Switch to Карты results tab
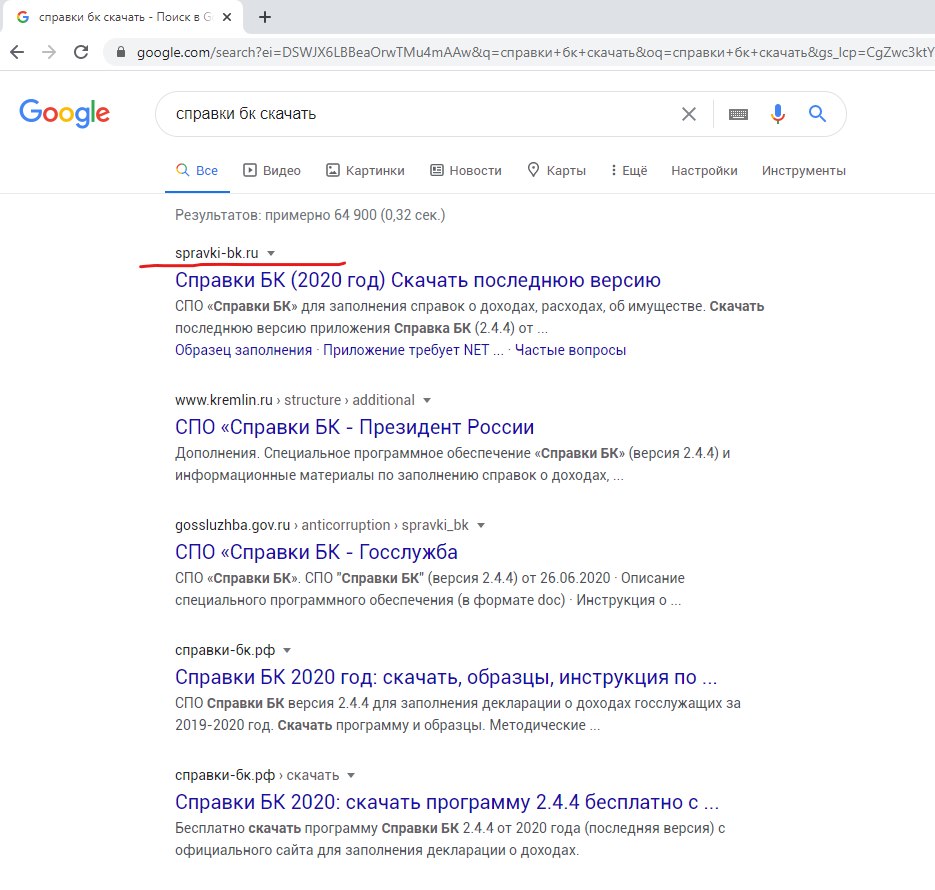 pos(557,170)
